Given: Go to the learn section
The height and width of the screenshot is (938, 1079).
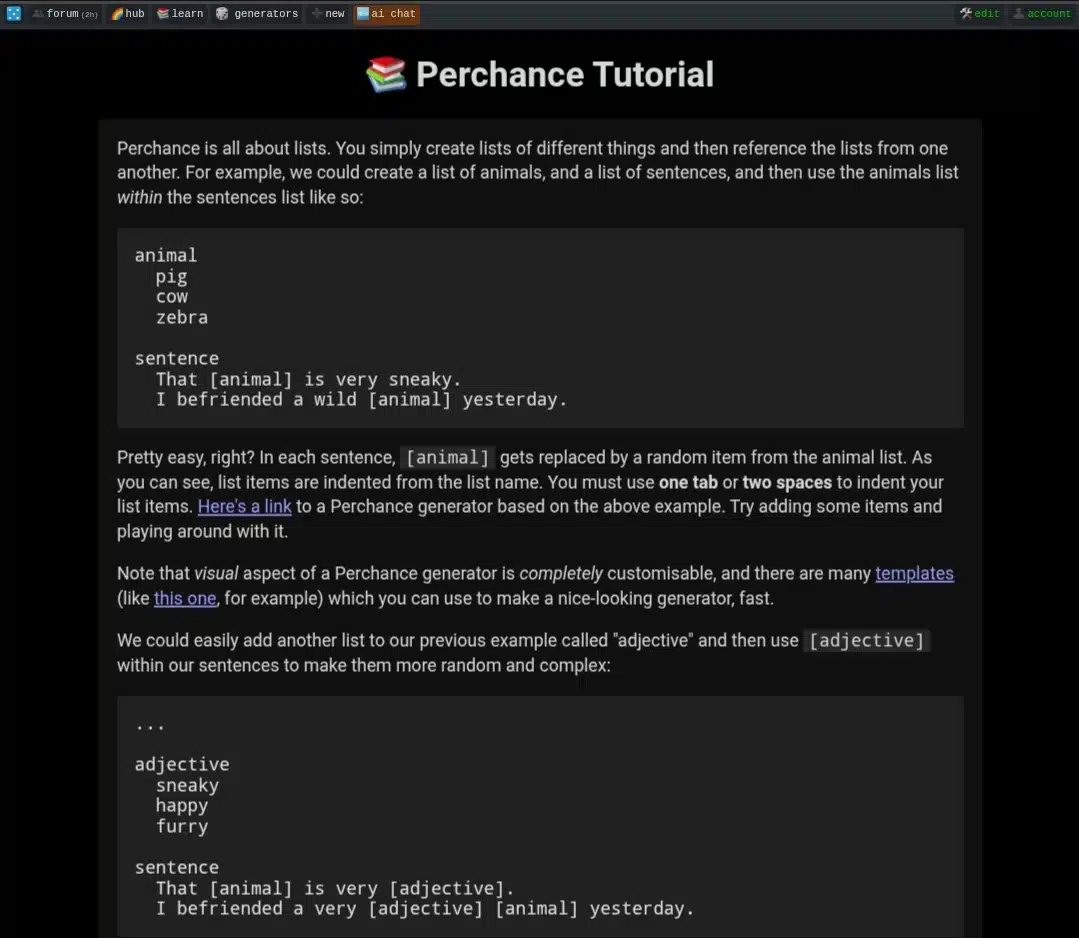Looking at the screenshot, I should pos(180,14).
